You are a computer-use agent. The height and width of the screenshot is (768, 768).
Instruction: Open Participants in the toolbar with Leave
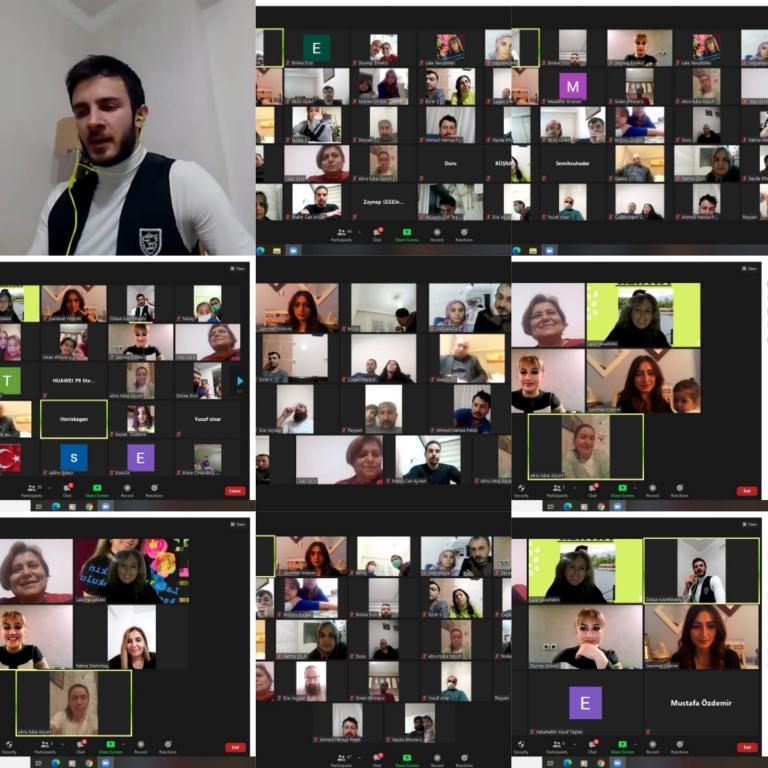click(x=32, y=490)
